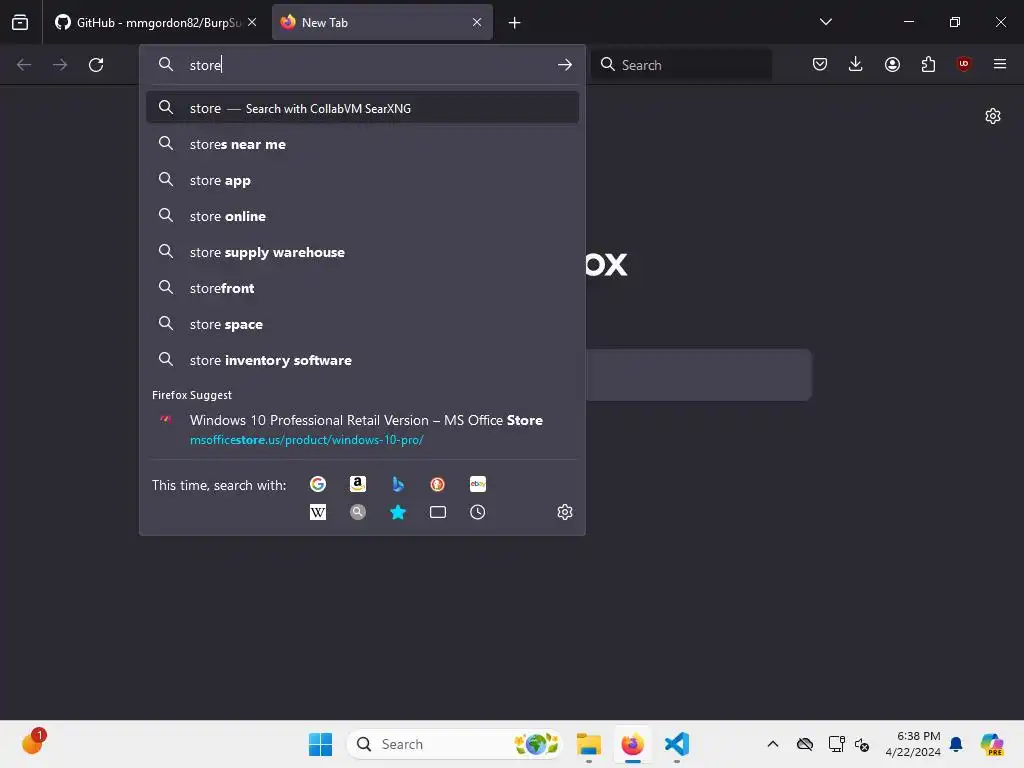Expand the list all tabs chevron
The image size is (1024, 768).
click(825, 22)
